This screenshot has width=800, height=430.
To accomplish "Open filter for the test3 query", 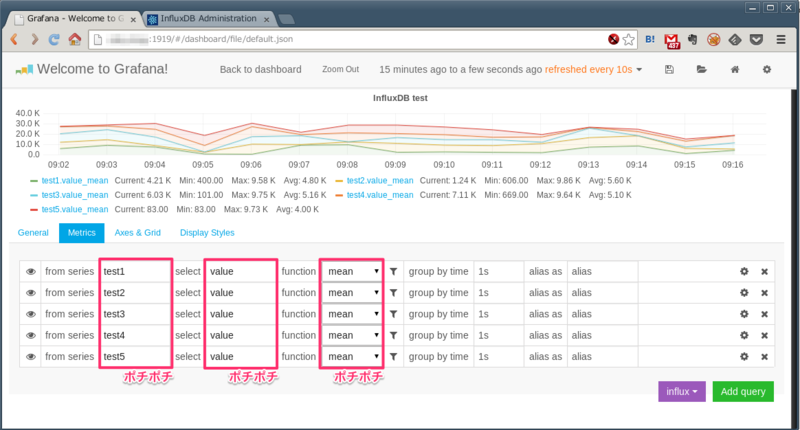I will tap(393, 314).
